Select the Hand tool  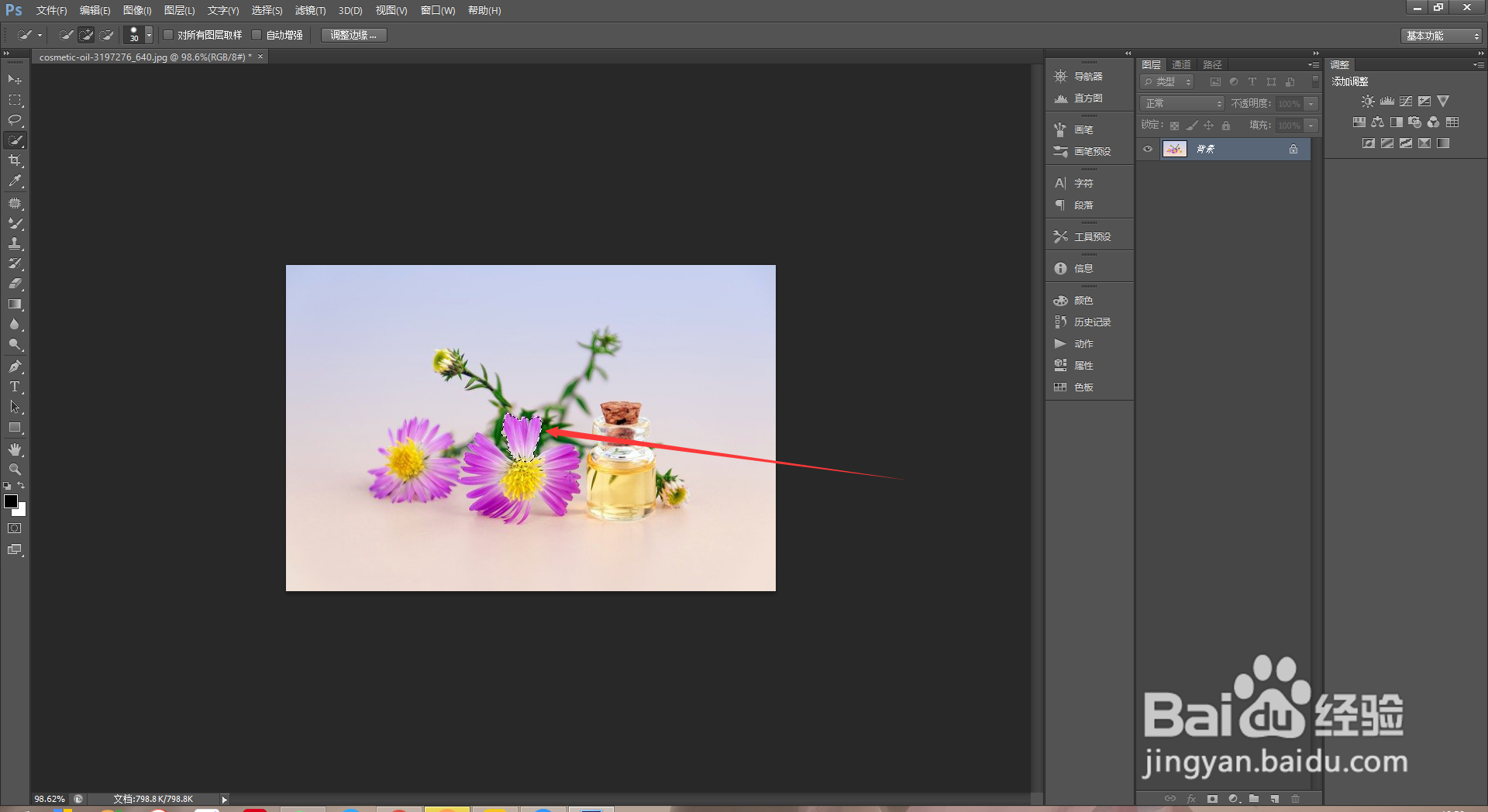[15, 449]
